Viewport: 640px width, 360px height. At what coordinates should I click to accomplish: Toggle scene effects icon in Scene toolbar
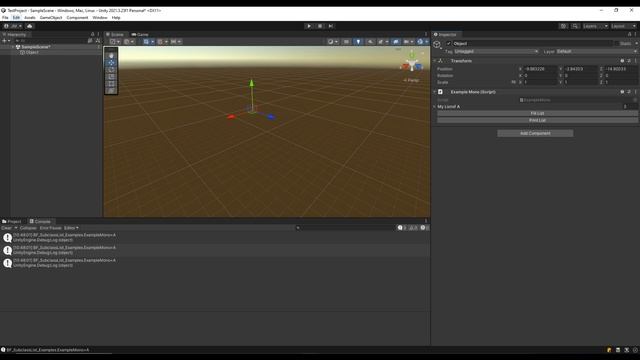click(x=382, y=42)
